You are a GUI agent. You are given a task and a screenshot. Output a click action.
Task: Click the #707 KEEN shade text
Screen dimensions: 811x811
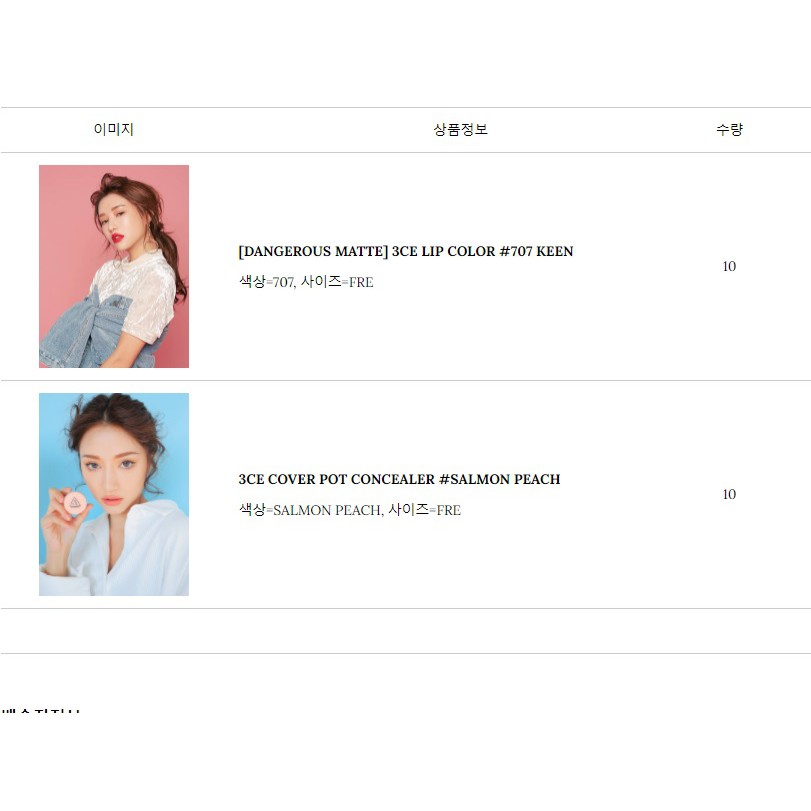click(x=536, y=251)
